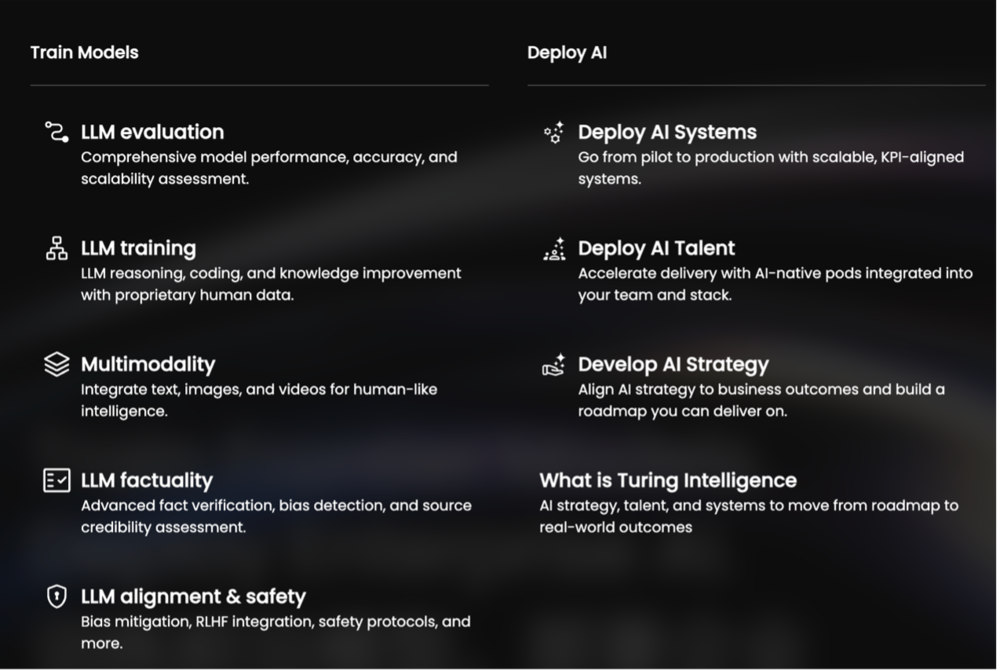The image size is (1000, 671).
Task: Select the Deploy AI Talent link
Action: 656,248
